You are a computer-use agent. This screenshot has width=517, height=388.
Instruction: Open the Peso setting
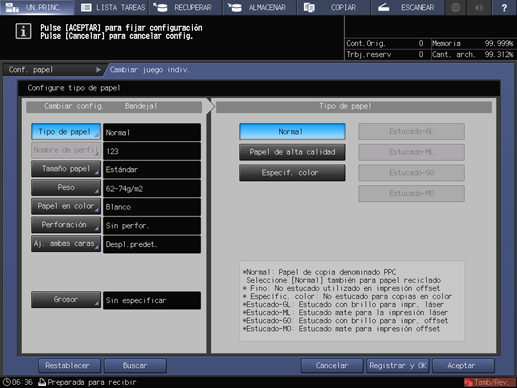coord(66,188)
